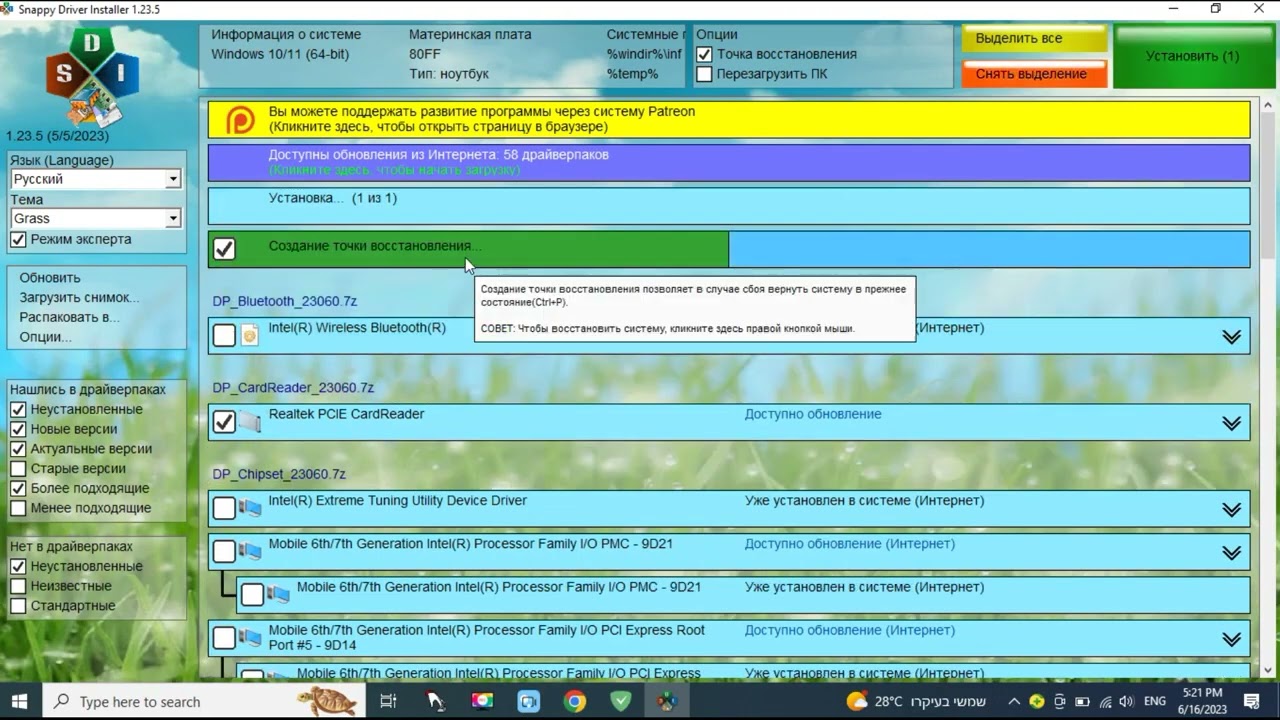Uncheck Актуальные версии filter
The width and height of the screenshot is (1280, 720).
[x=18, y=449]
